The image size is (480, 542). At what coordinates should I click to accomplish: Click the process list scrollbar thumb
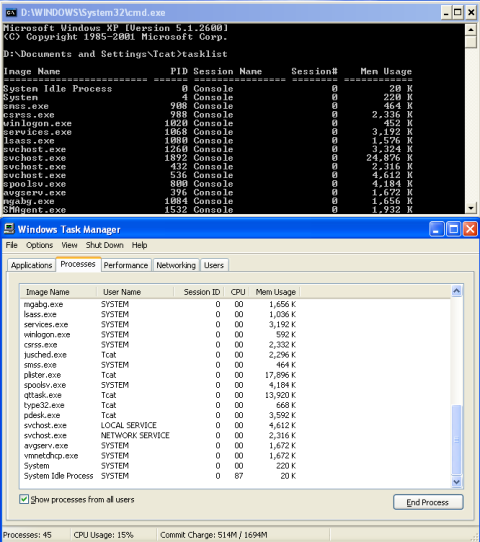point(457,440)
